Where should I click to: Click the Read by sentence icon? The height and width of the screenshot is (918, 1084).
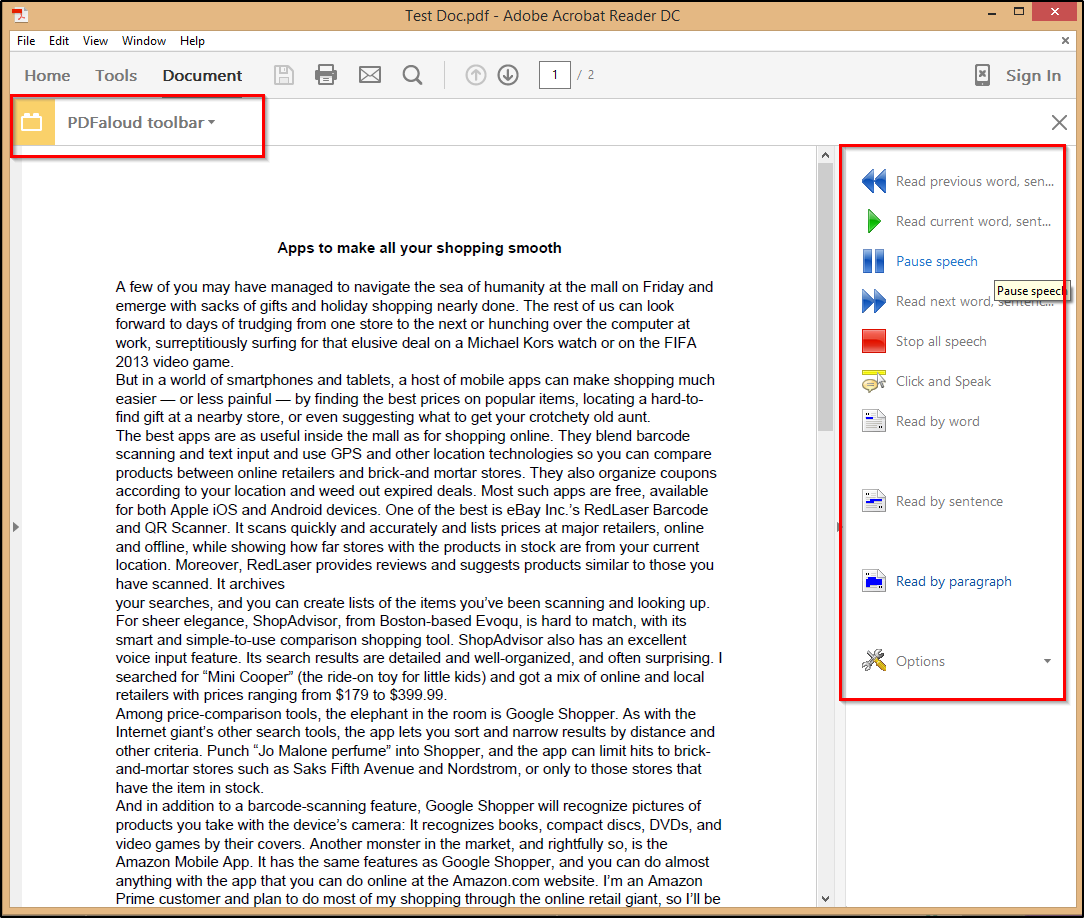click(874, 501)
